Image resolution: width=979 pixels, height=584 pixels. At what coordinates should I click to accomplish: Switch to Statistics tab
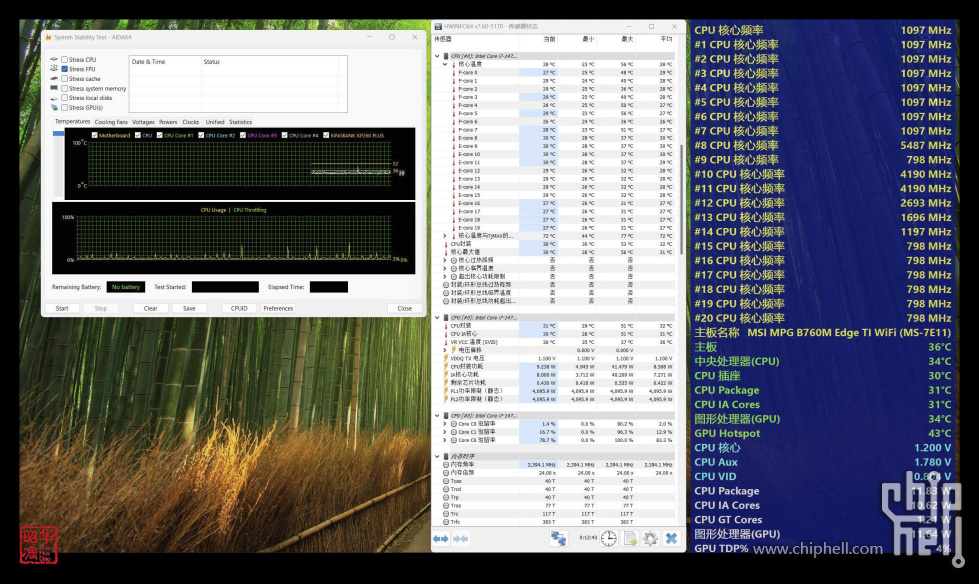tap(240, 122)
